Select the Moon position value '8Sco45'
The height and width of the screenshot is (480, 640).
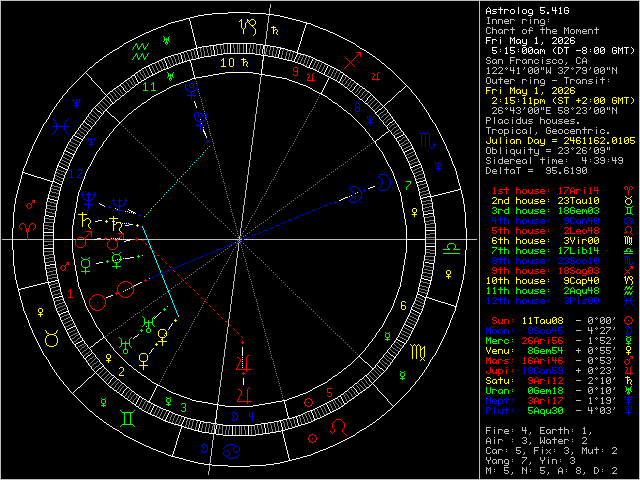tap(545, 331)
